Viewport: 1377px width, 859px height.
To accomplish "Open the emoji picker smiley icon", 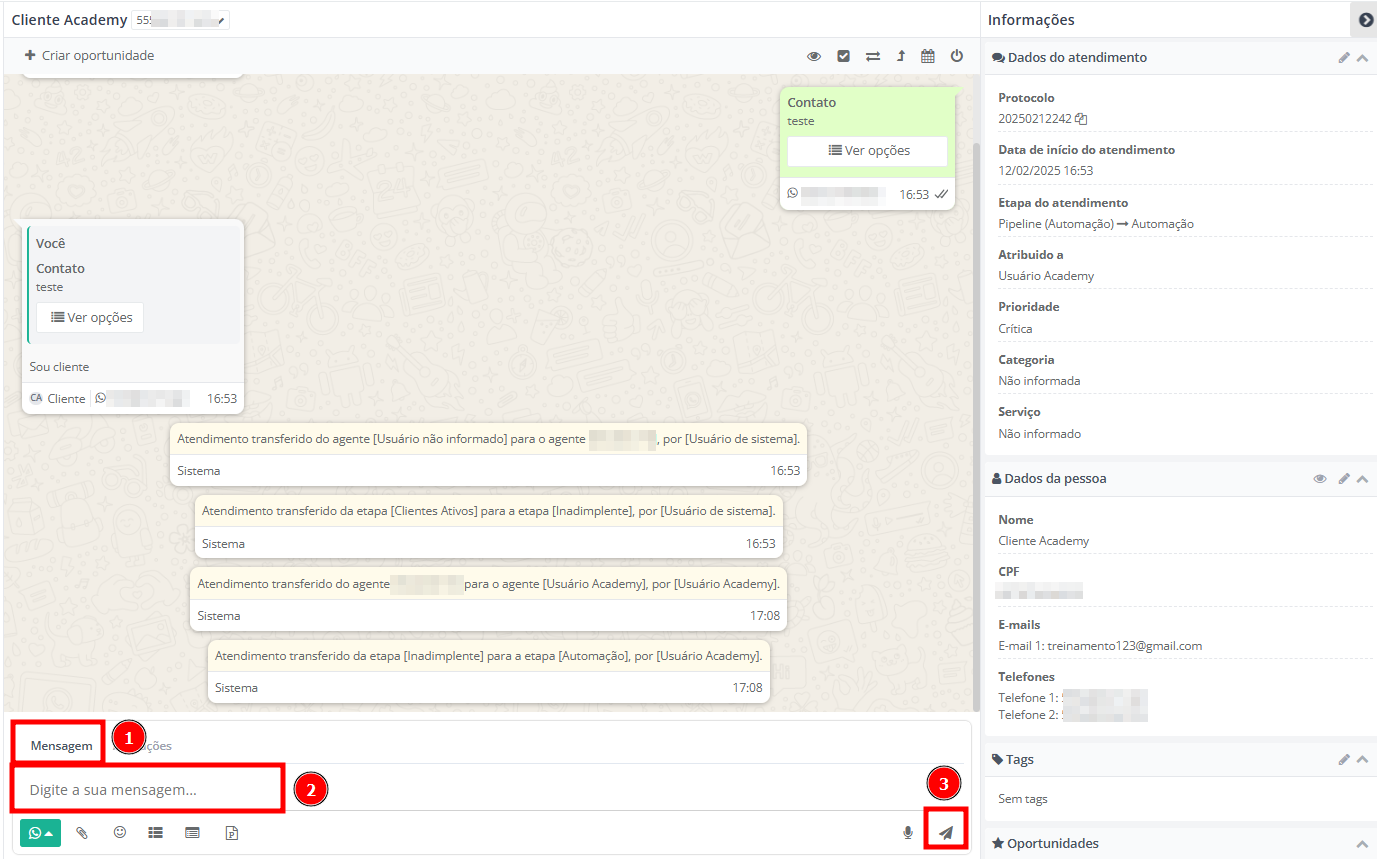I will point(120,832).
